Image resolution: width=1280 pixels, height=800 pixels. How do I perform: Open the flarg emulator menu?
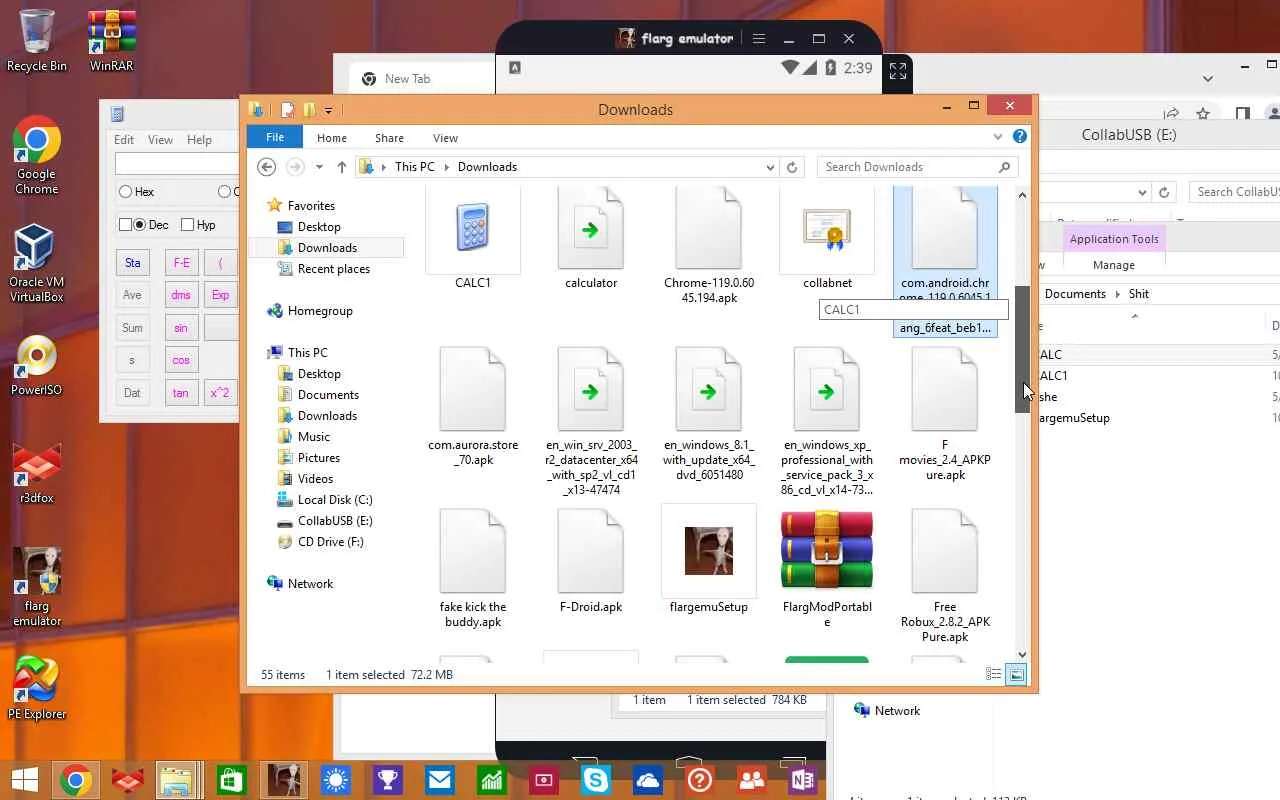pyautogui.click(x=759, y=39)
